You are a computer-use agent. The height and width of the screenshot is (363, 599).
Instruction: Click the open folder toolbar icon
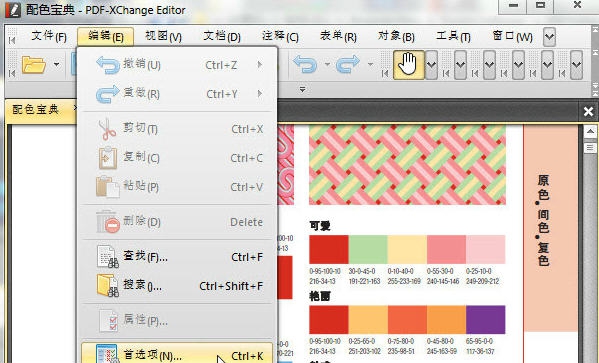pos(34,65)
